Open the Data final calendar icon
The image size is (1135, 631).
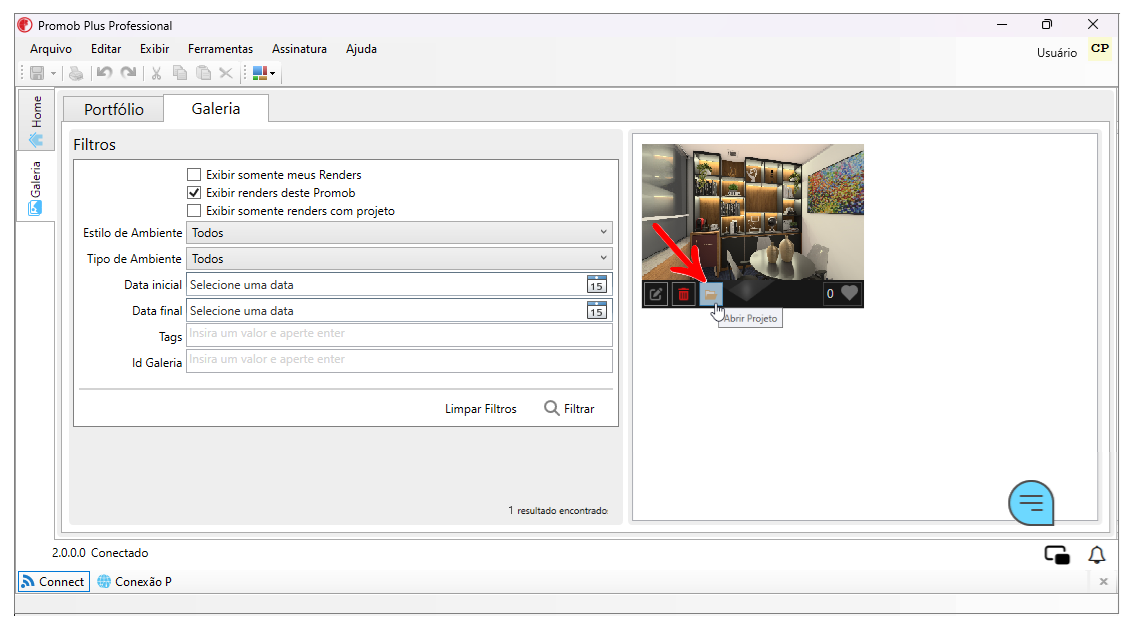[596, 310]
